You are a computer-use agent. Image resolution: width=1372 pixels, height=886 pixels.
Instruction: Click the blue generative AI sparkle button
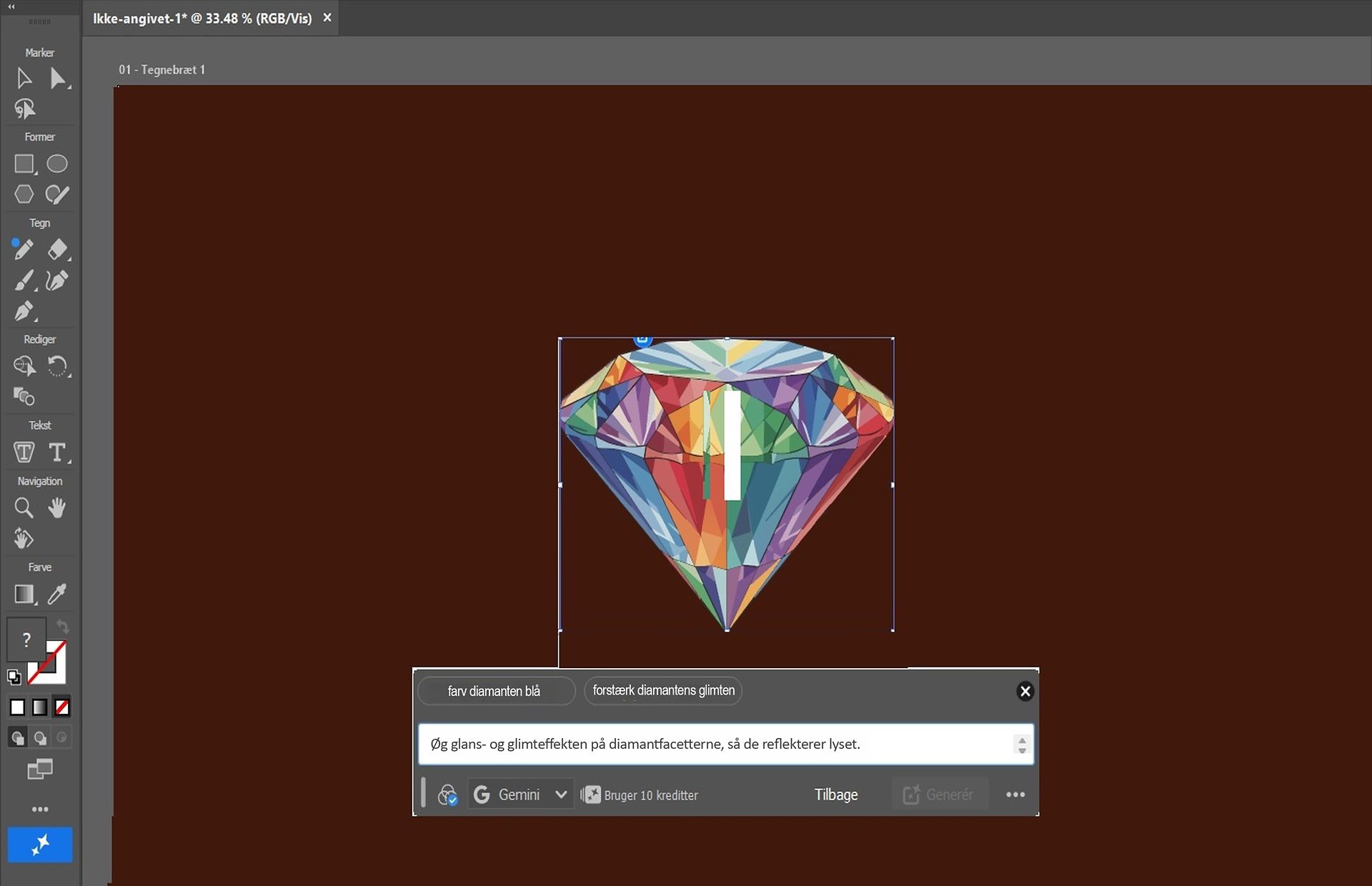40,845
